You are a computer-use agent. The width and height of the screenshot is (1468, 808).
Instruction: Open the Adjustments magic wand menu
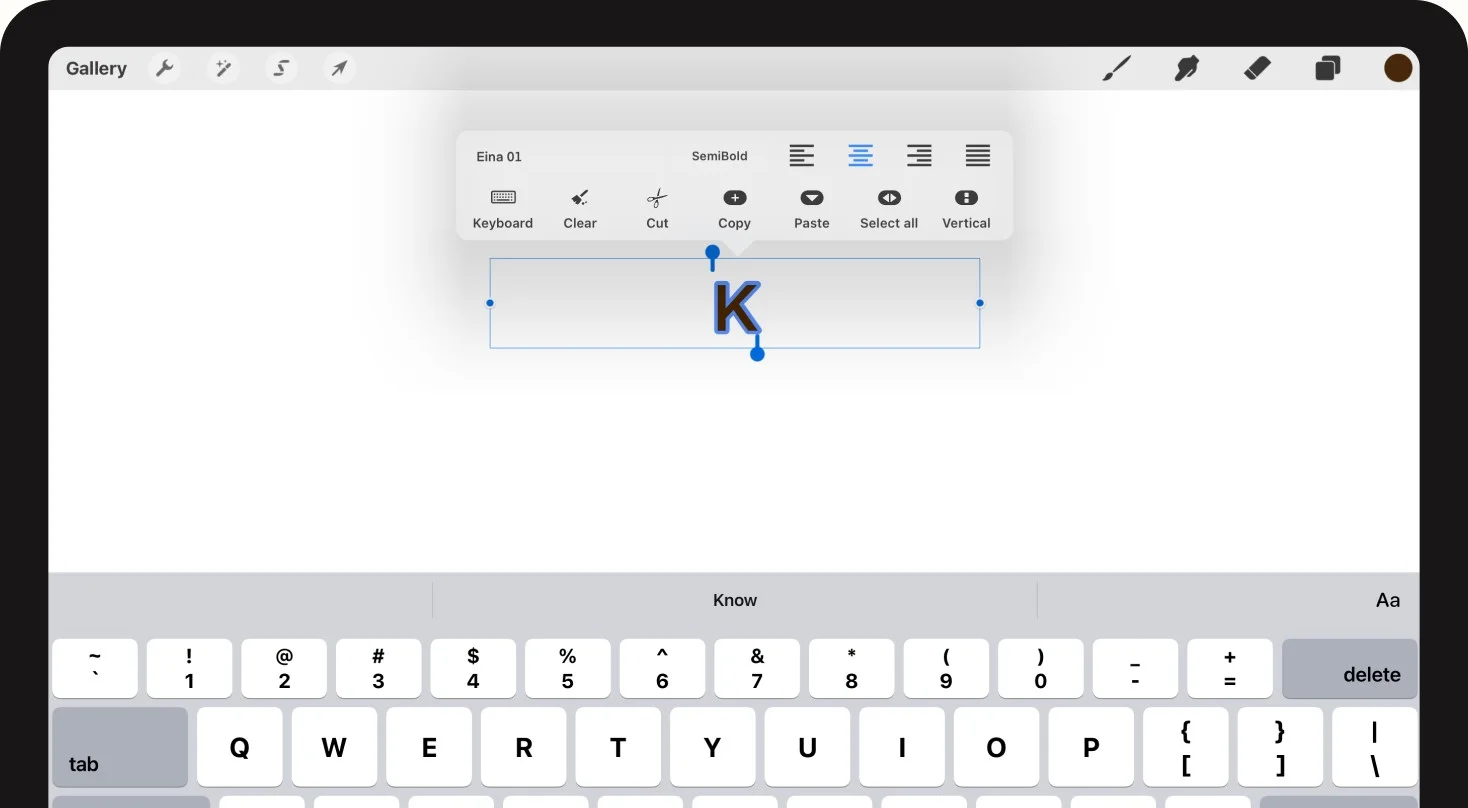[223, 68]
